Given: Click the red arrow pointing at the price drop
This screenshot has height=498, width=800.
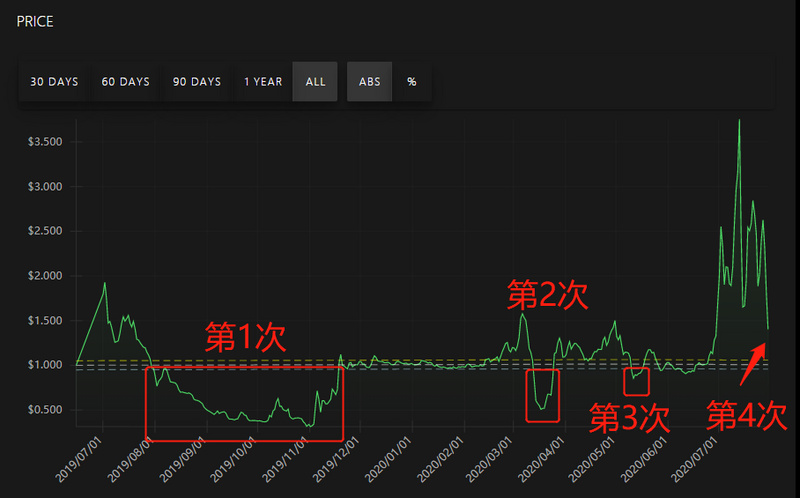Looking at the screenshot, I should [753, 364].
